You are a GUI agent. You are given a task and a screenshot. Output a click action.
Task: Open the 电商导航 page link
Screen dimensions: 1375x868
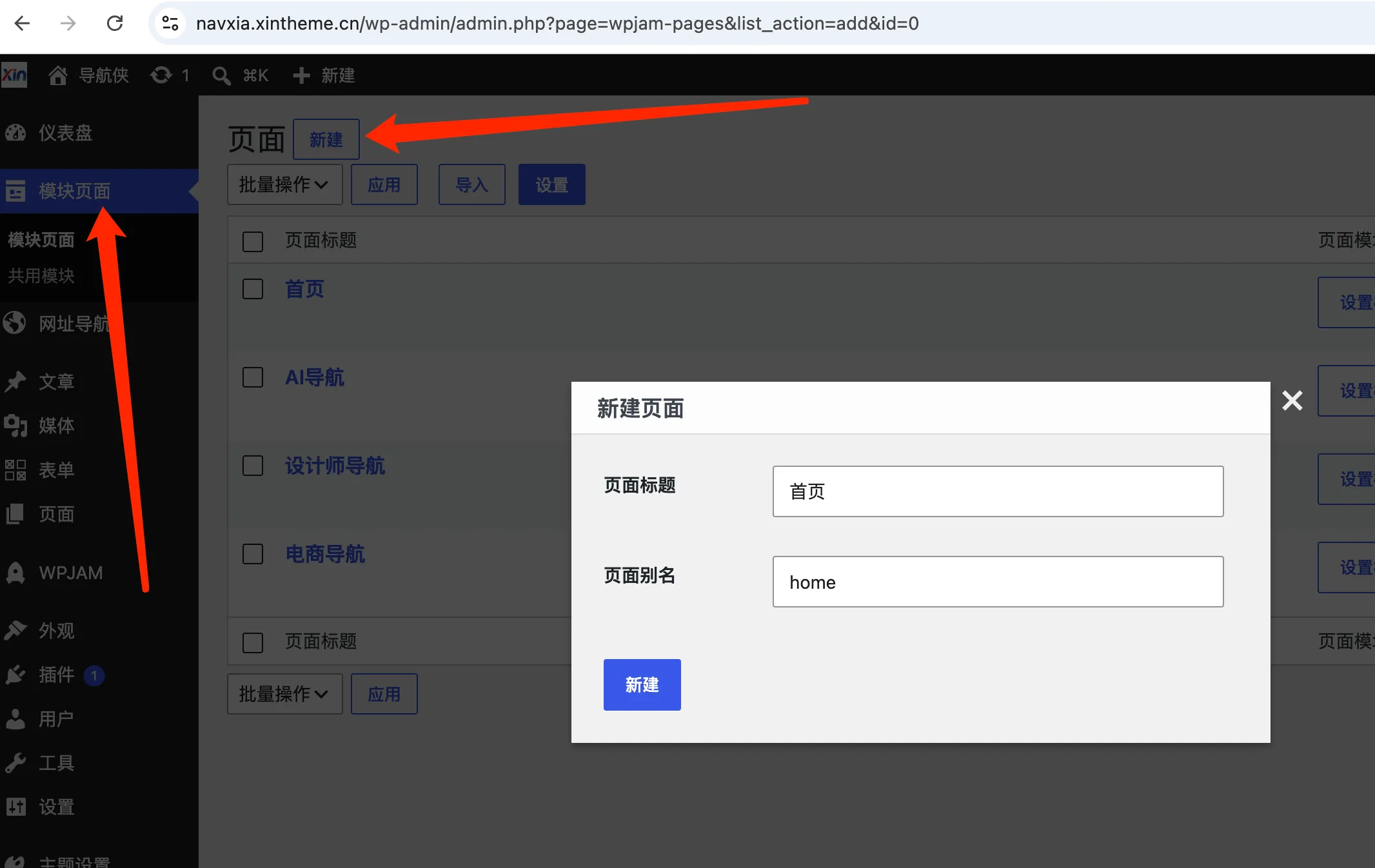(325, 554)
